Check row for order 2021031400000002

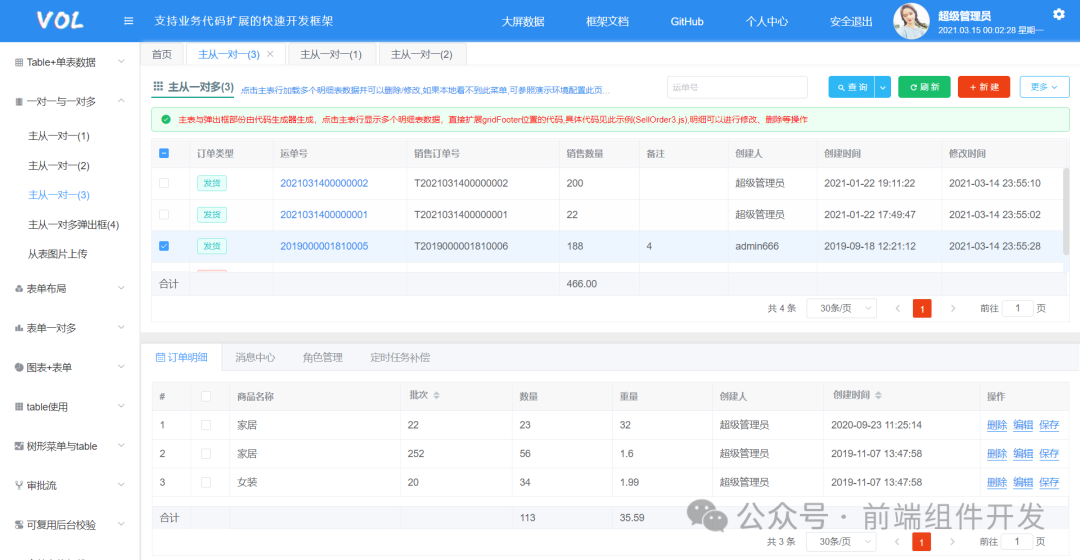coord(164,183)
